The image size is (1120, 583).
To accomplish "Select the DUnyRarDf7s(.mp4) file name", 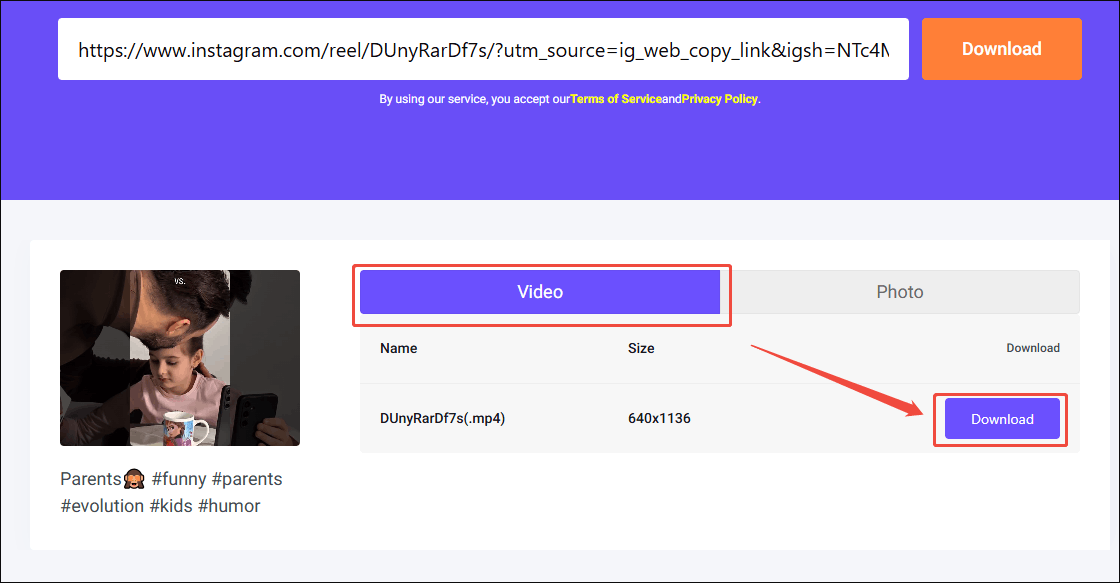I will (x=443, y=418).
